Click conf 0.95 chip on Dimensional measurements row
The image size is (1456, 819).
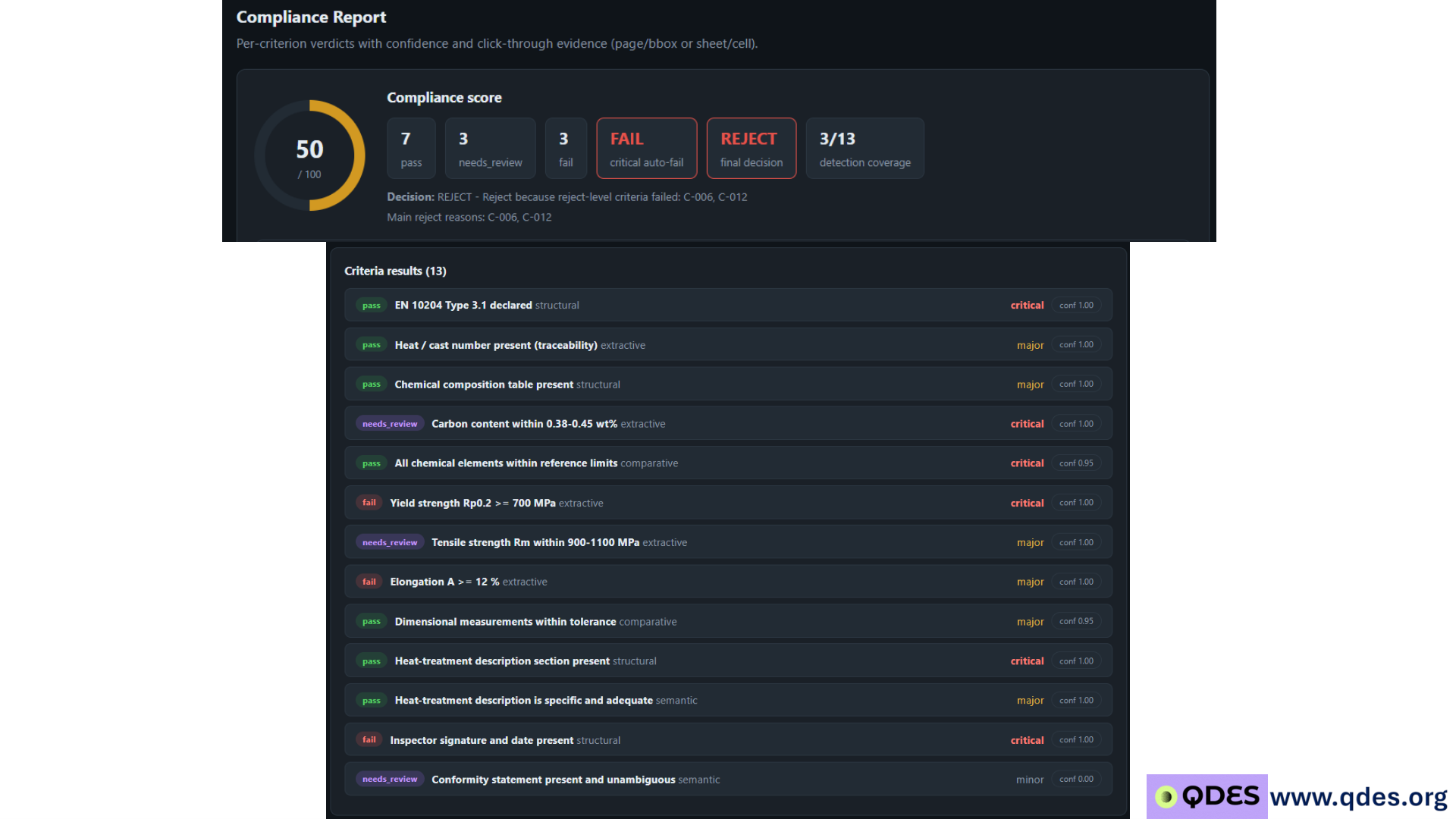[1076, 621]
